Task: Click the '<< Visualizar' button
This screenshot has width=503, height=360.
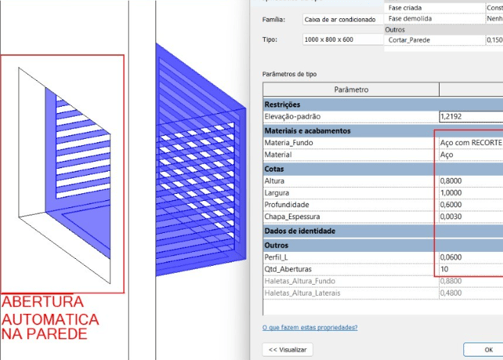Action: pos(287,350)
